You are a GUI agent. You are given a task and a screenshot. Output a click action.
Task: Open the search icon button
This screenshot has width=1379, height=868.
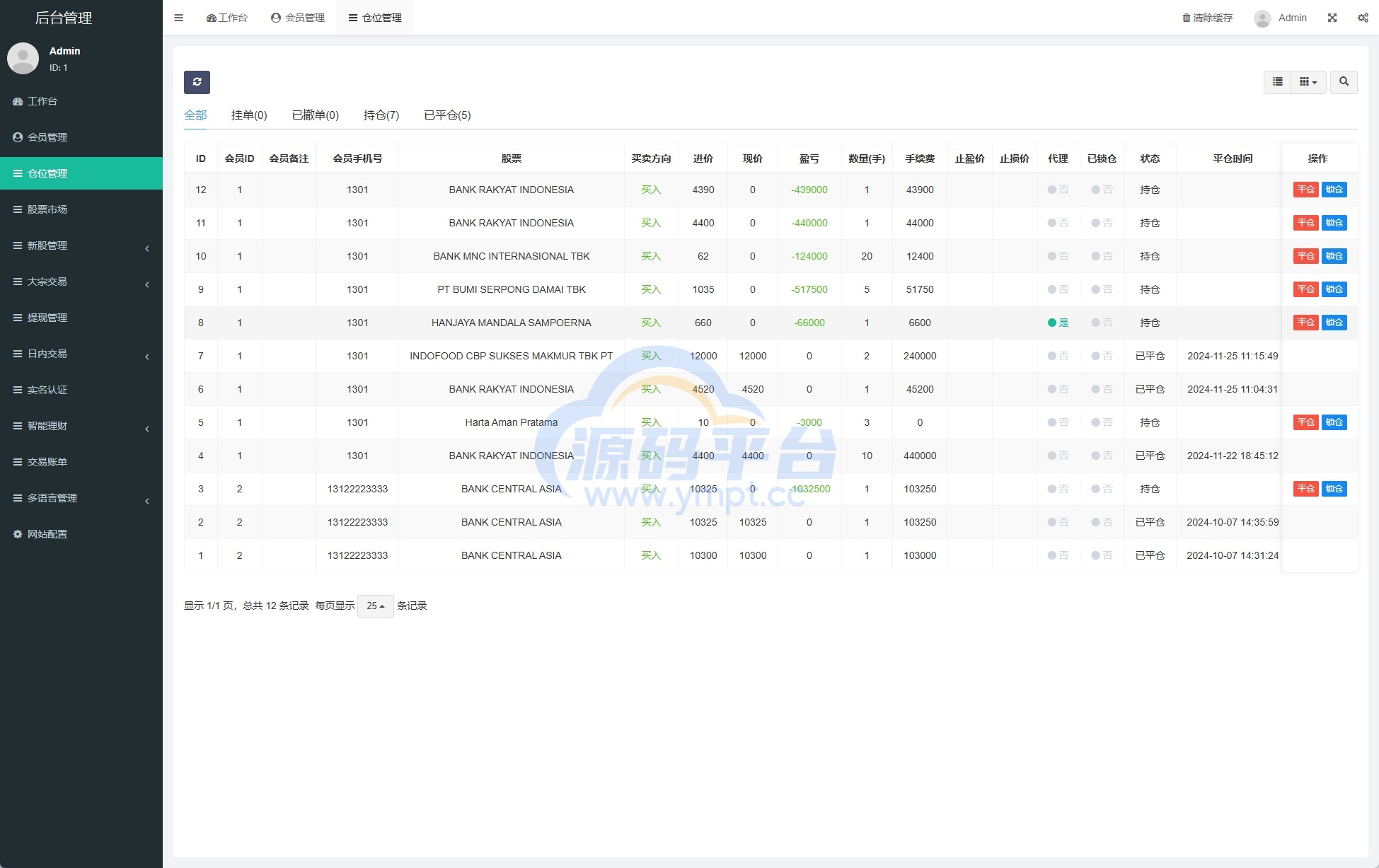point(1344,82)
